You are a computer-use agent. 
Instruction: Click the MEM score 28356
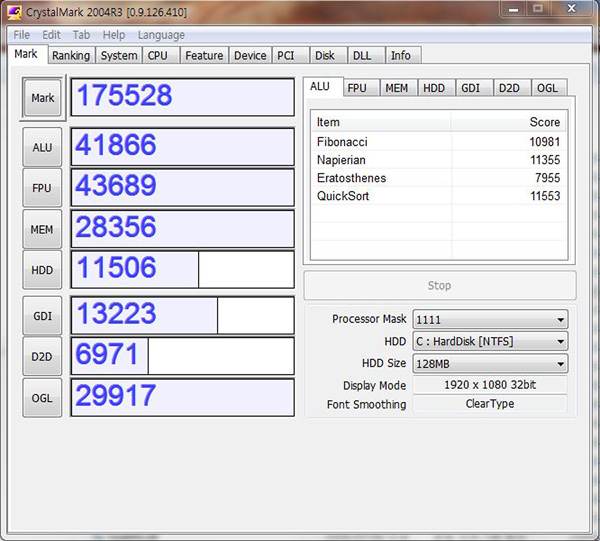[x=183, y=229]
